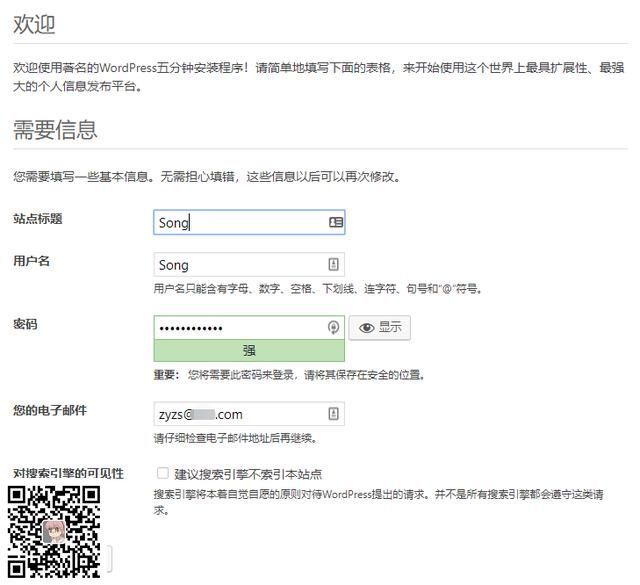
Task: Click the 站点标题 label
Action: [x=38, y=219]
